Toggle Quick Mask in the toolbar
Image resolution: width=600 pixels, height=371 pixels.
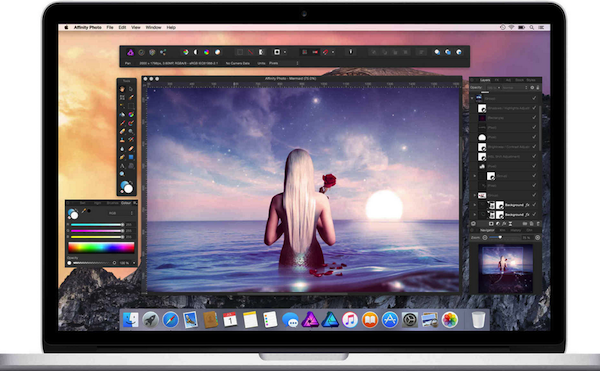pos(277,52)
